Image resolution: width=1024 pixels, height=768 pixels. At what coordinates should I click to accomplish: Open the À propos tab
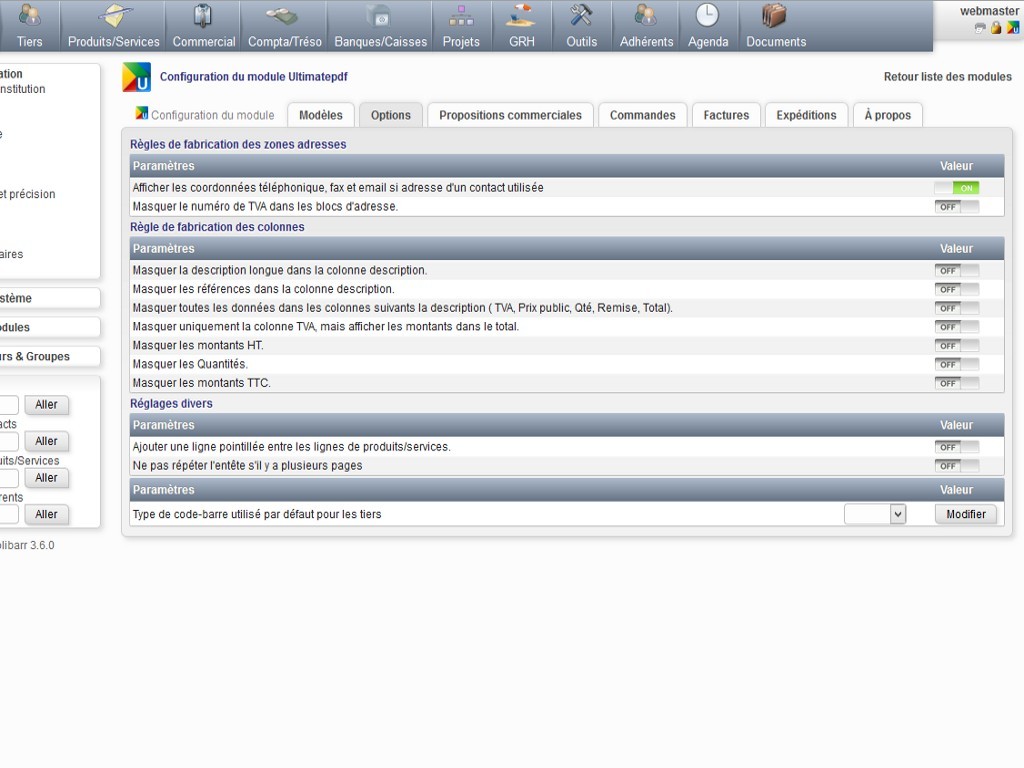[x=888, y=115]
